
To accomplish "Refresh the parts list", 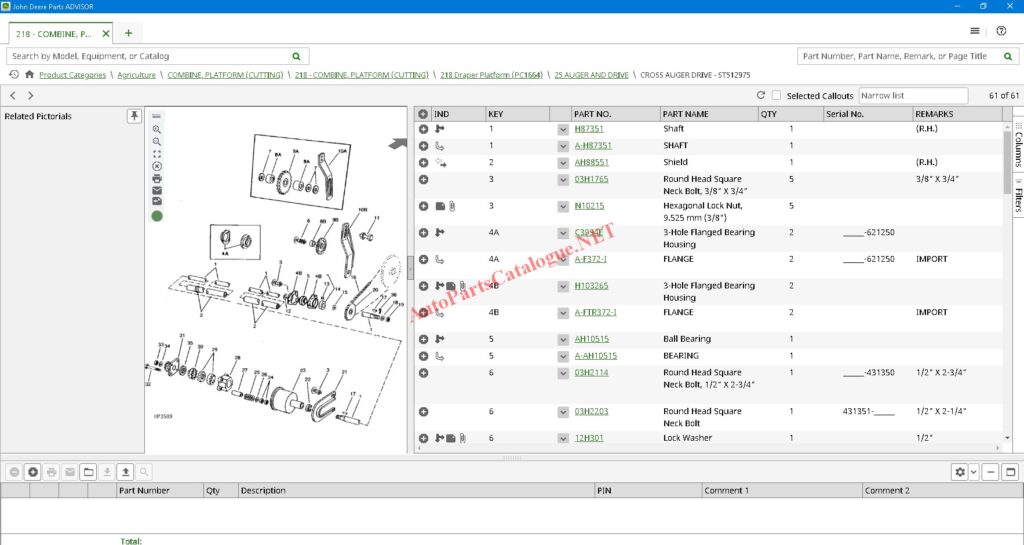I will (x=761, y=96).
